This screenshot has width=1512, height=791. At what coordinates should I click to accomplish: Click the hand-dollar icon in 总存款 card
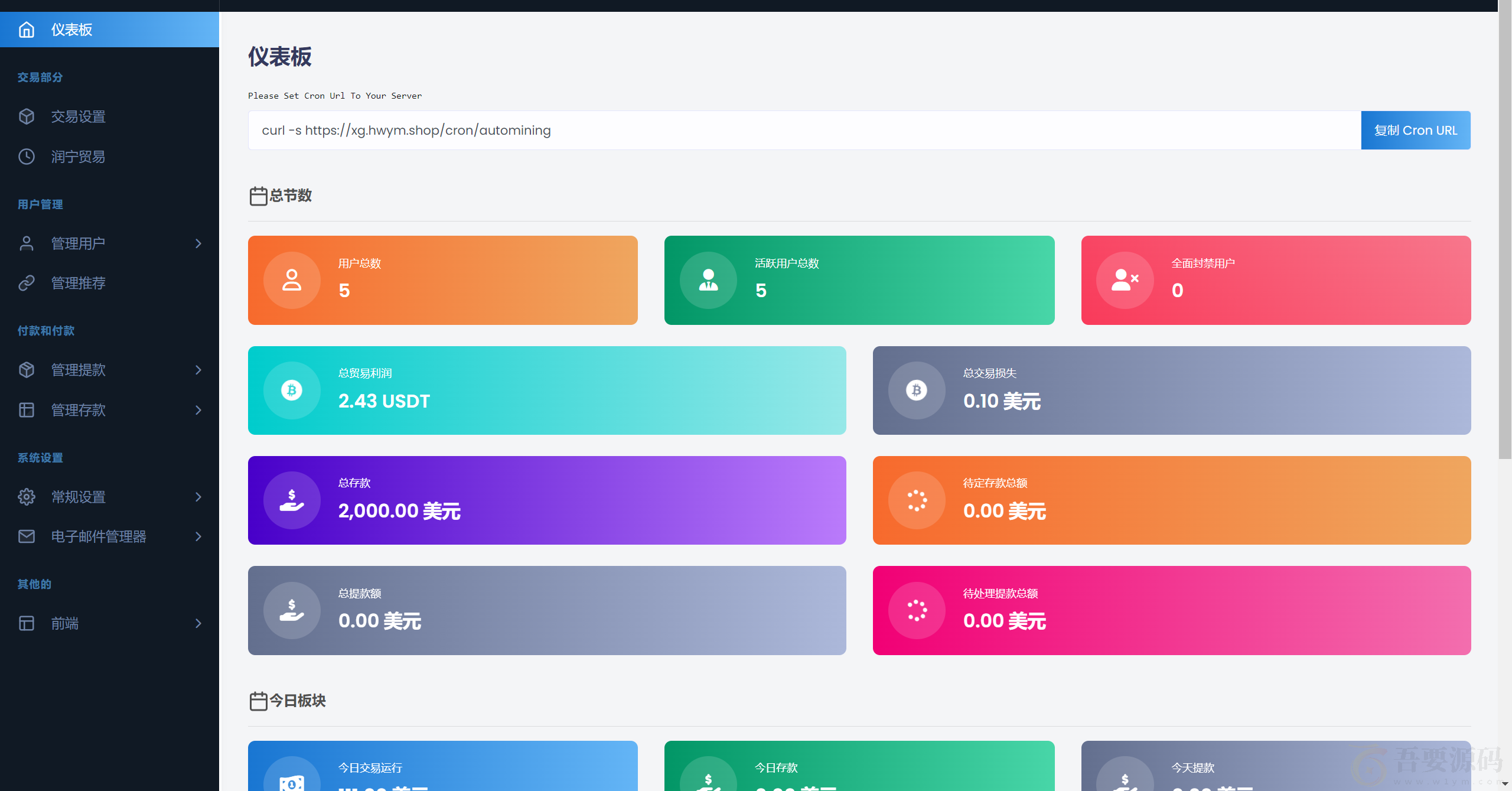[292, 500]
